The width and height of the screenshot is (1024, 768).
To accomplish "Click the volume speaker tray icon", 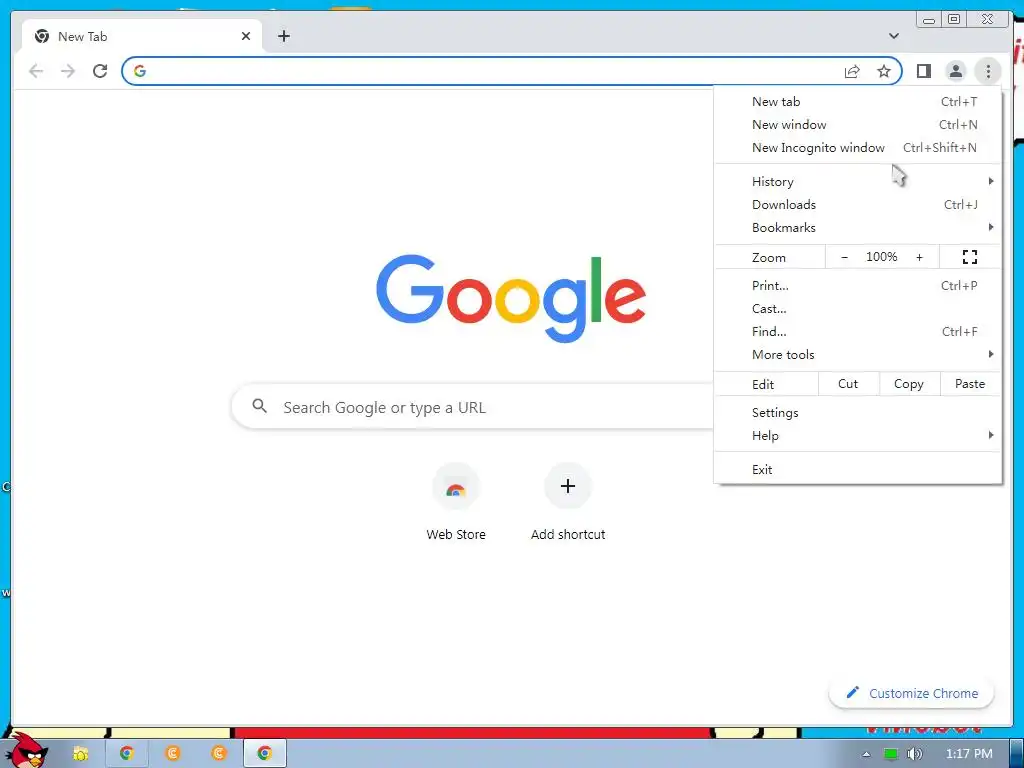I will click(x=915, y=754).
